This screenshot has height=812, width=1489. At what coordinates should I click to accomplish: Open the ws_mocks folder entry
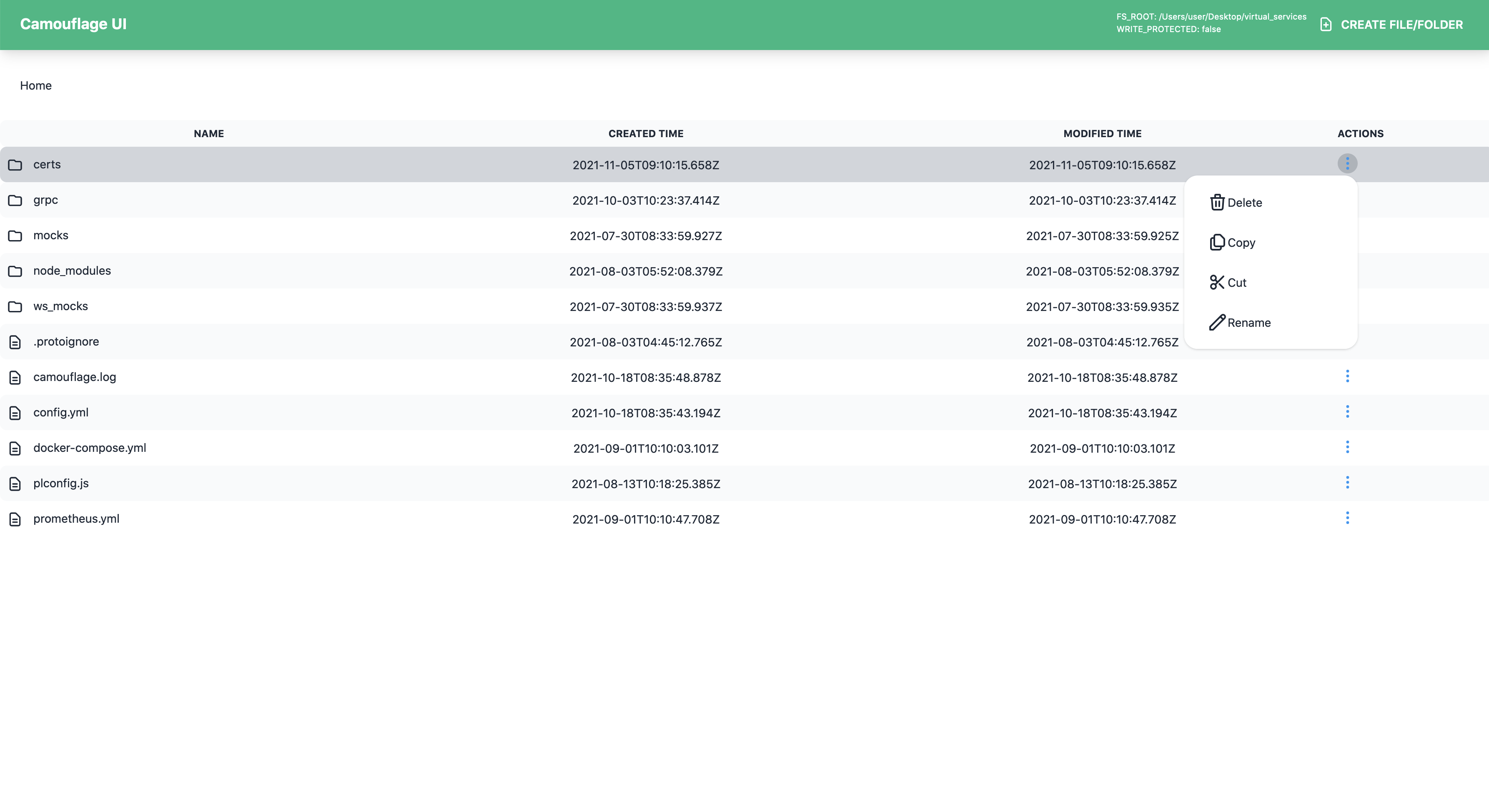pyautogui.click(x=61, y=306)
